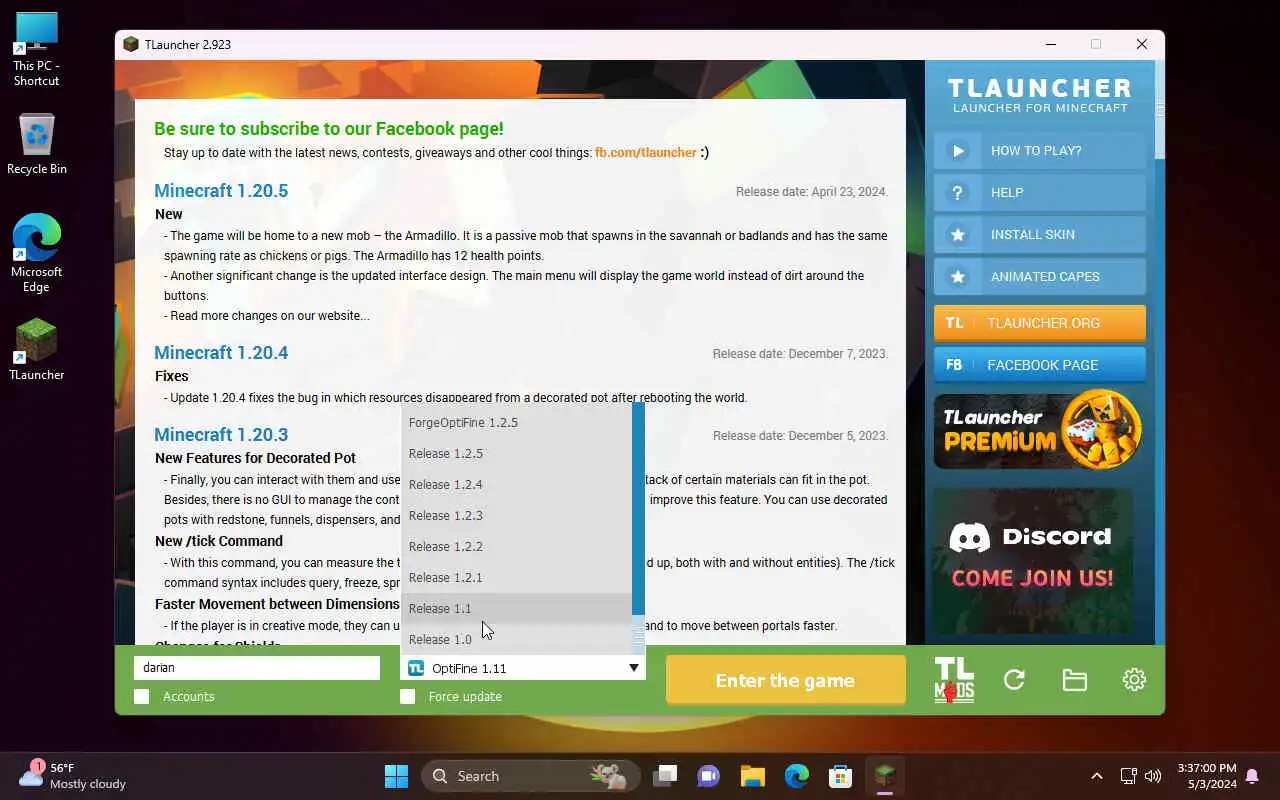Open the This PC desktop shortcut
The width and height of the screenshot is (1280, 800).
pyautogui.click(x=36, y=50)
